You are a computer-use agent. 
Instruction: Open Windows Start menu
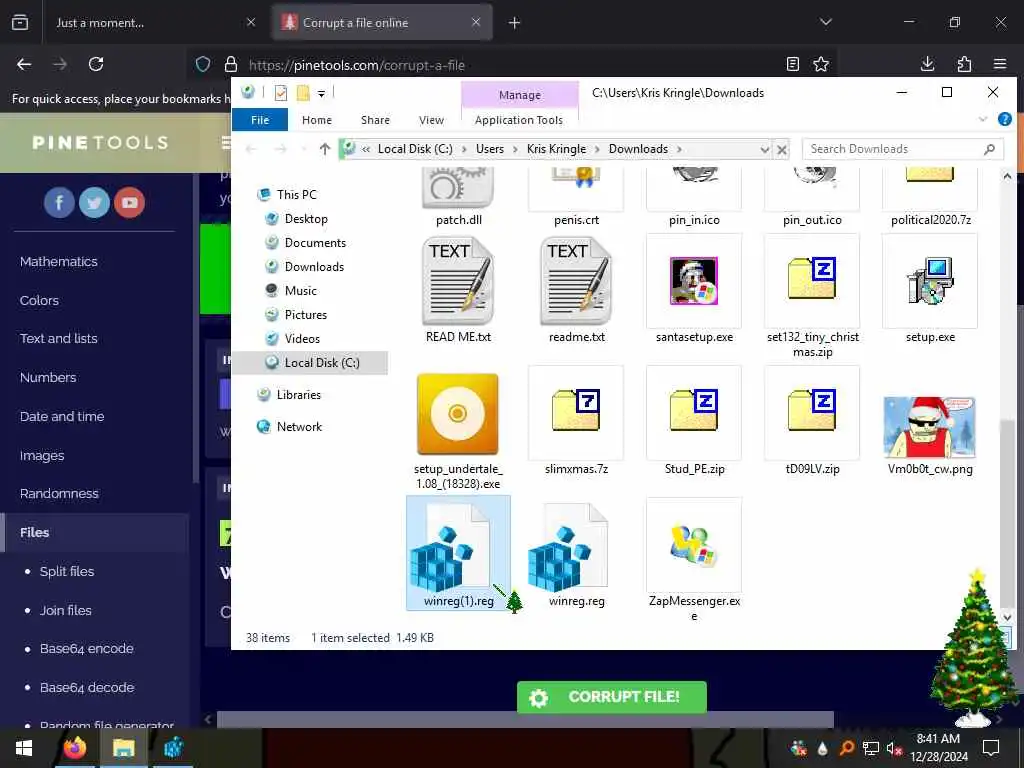point(24,748)
